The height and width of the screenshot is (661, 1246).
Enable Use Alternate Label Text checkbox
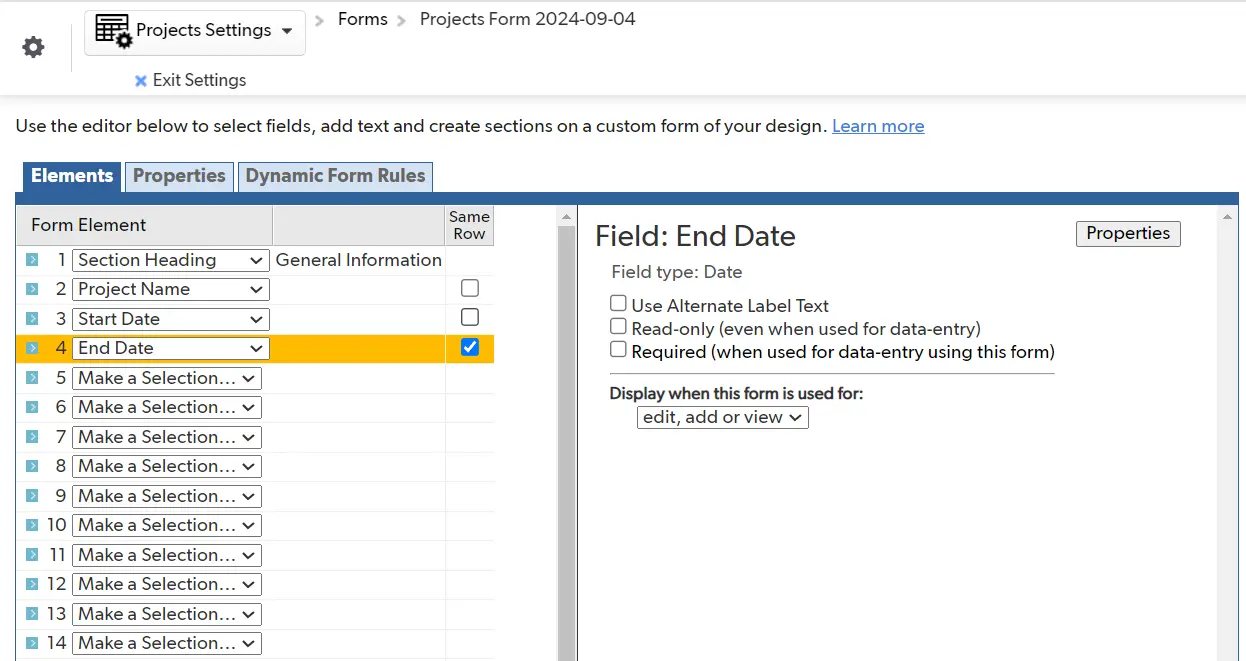[619, 304]
